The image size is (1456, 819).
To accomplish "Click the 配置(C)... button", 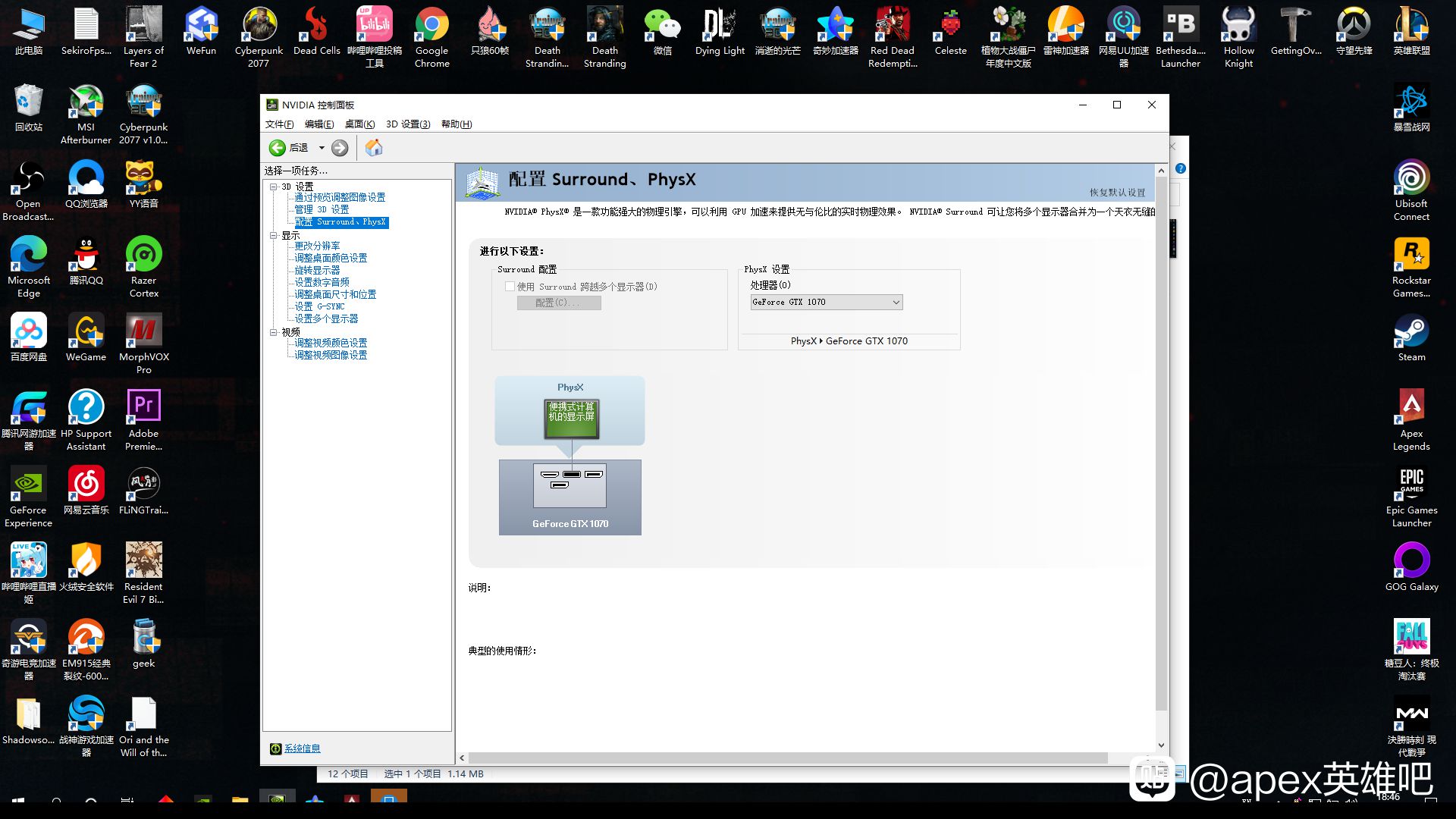I will coord(559,303).
